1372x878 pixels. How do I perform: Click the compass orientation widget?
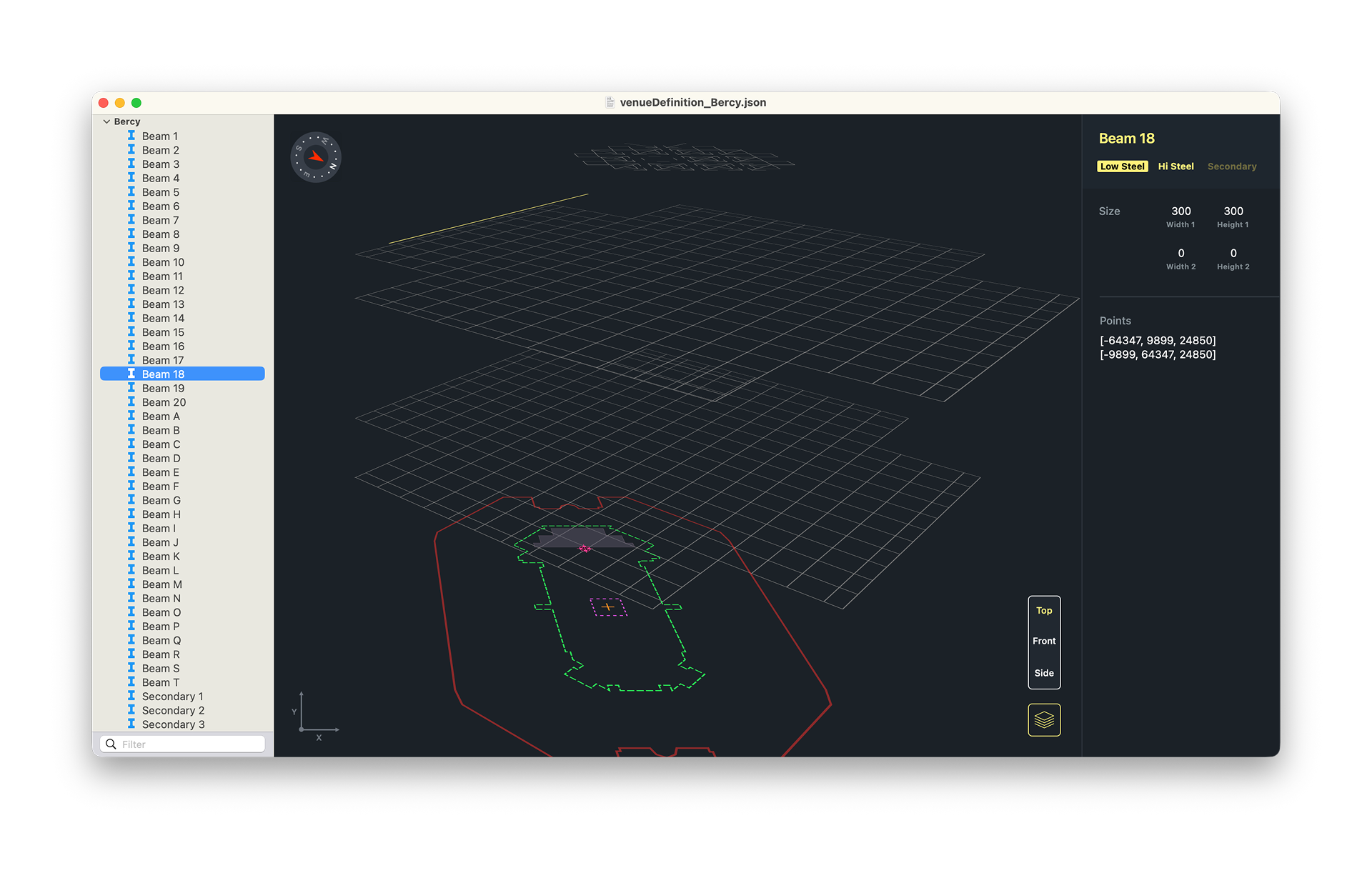(x=316, y=156)
